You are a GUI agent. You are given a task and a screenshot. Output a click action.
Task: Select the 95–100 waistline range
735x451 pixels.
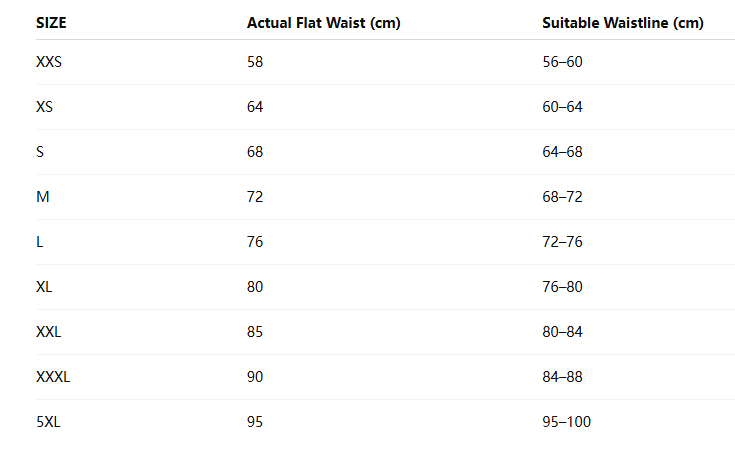click(x=566, y=422)
